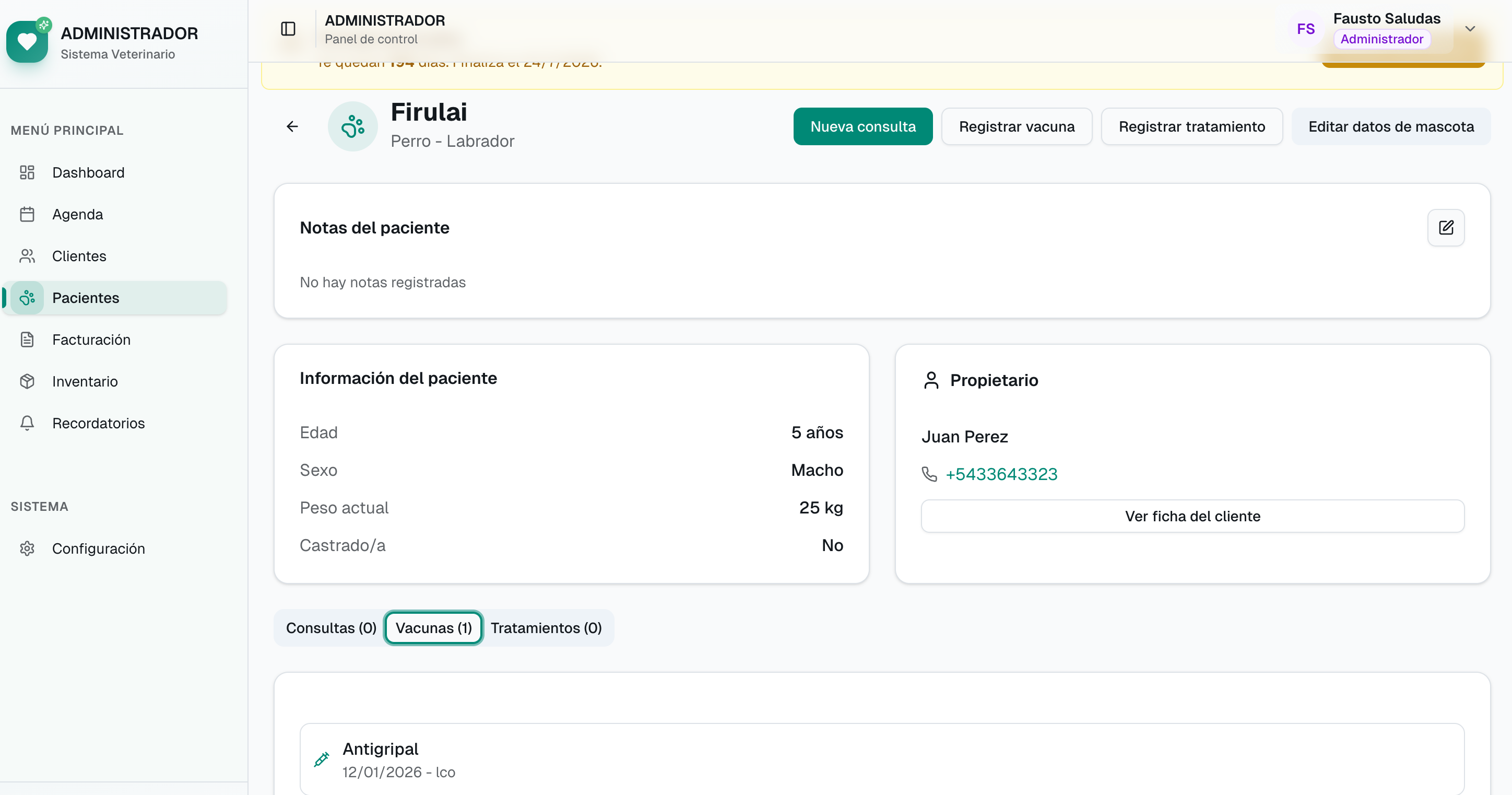Click the FS user avatar
This screenshot has width=1512, height=795.
(1305, 29)
